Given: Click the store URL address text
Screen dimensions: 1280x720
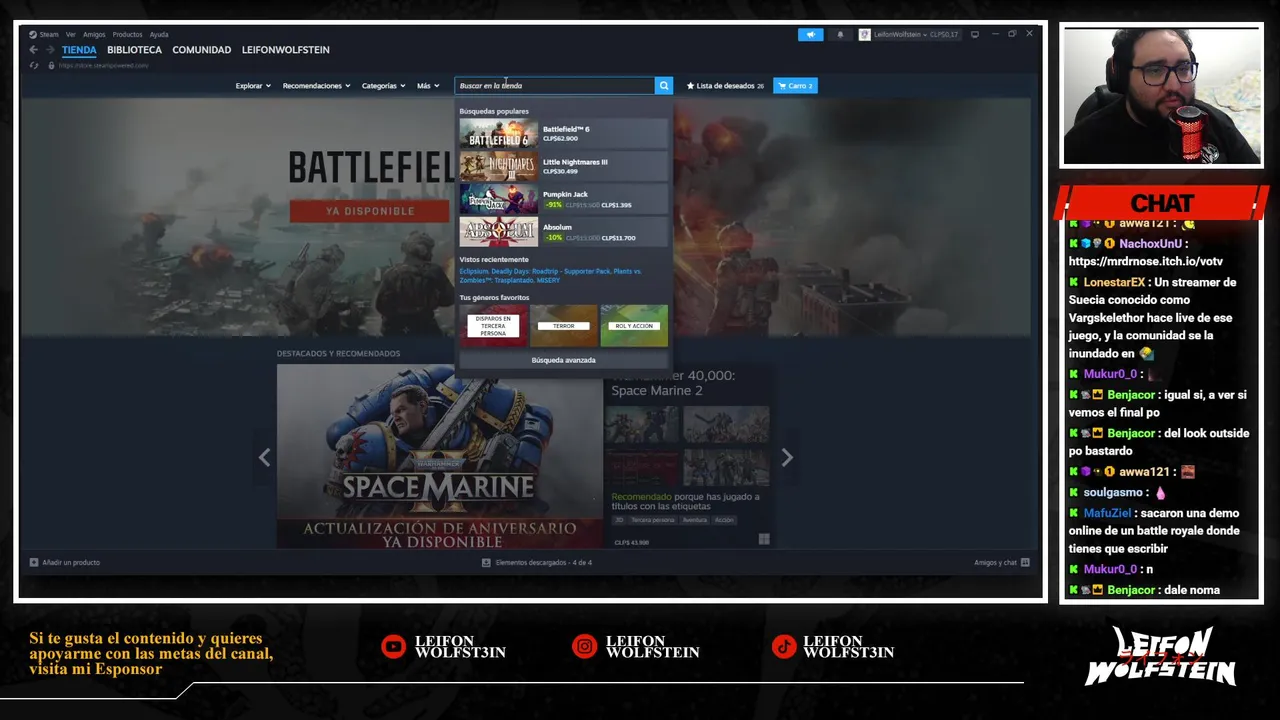Looking at the screenshot, I should (104, 65).
